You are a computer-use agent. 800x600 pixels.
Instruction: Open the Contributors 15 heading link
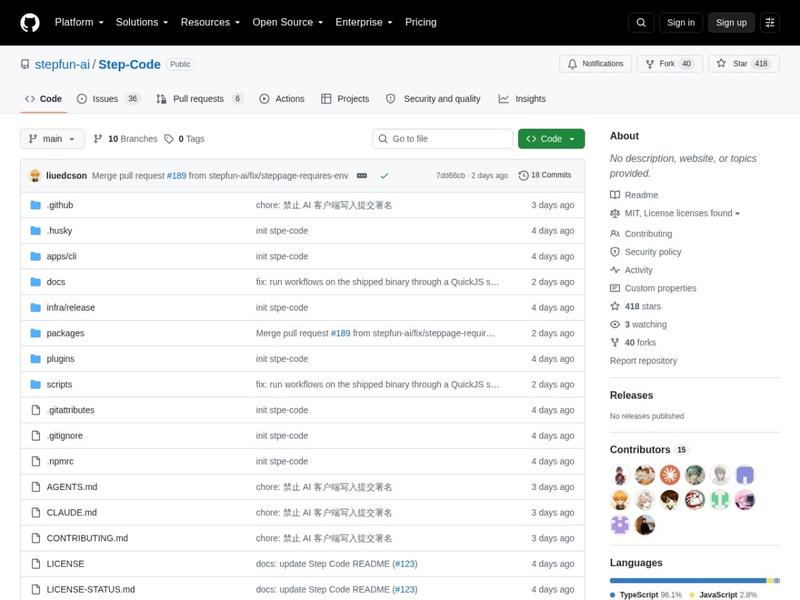coord(648,449)
